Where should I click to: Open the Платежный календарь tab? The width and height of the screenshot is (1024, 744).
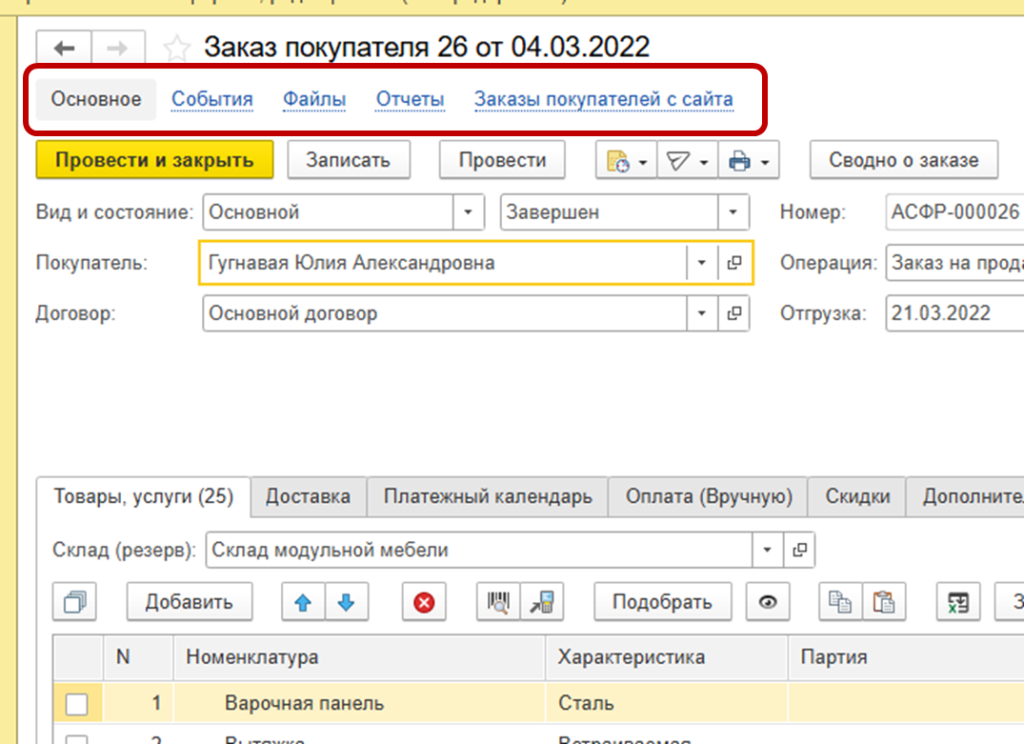pos(487,497)
